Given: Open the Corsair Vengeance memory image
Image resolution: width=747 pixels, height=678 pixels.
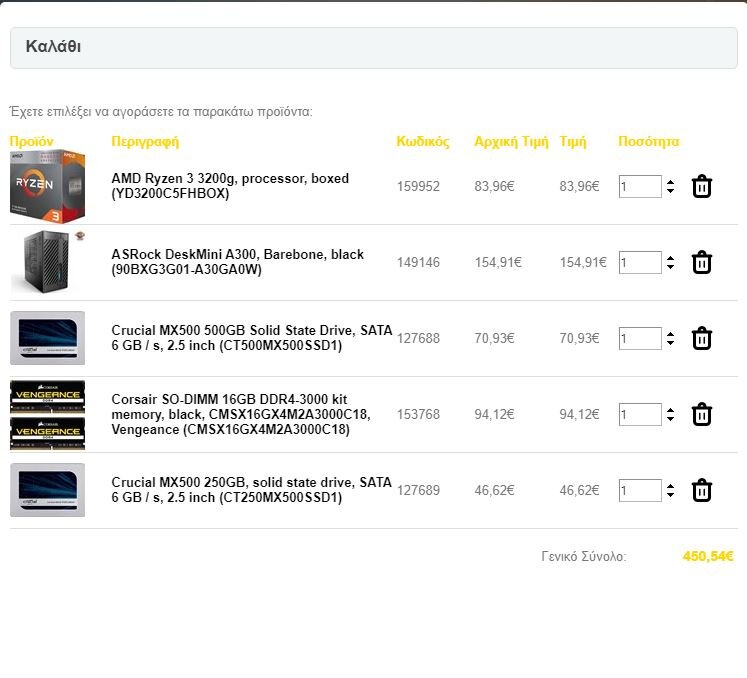Looking at the screenshot, I should pos(47,415).
